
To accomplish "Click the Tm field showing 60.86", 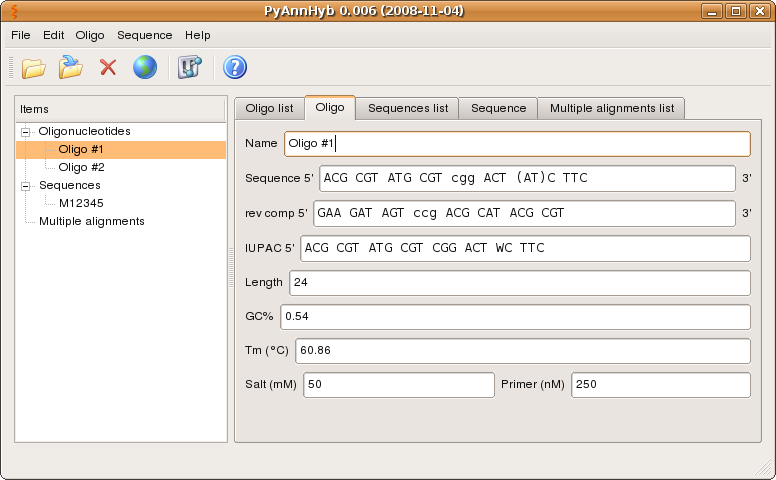I will (523, 351).
